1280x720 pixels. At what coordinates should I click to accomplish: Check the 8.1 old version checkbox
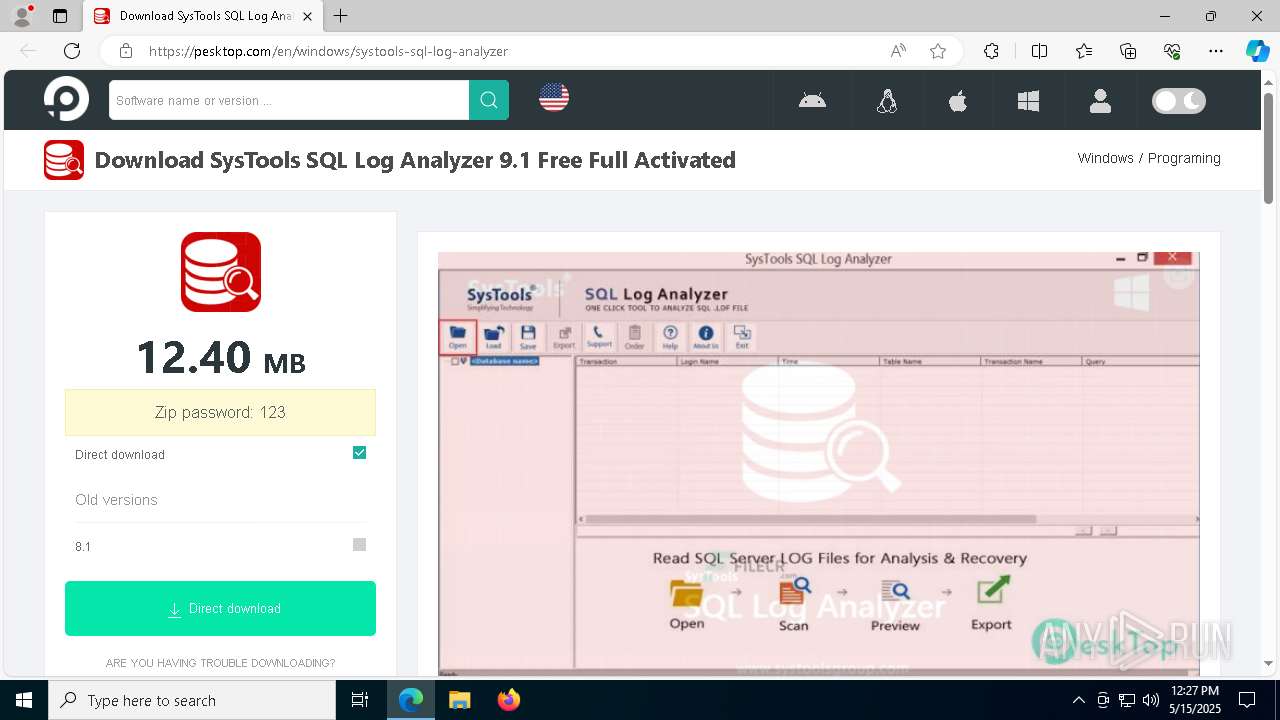click(360, 545)
